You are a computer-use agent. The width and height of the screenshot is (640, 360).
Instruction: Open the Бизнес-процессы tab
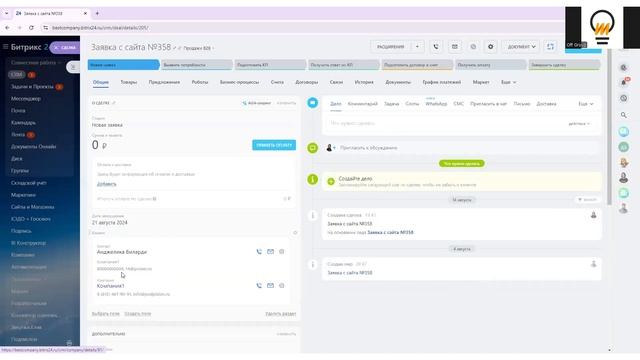239,82
